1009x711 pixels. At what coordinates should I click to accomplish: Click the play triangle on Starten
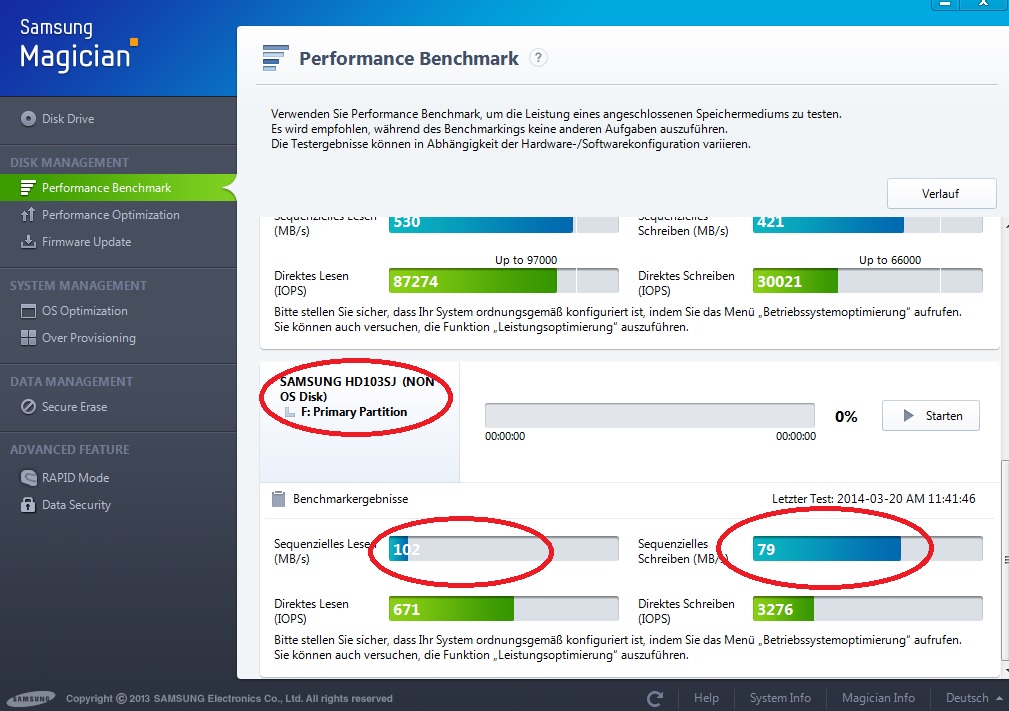(x=908, y=416)
